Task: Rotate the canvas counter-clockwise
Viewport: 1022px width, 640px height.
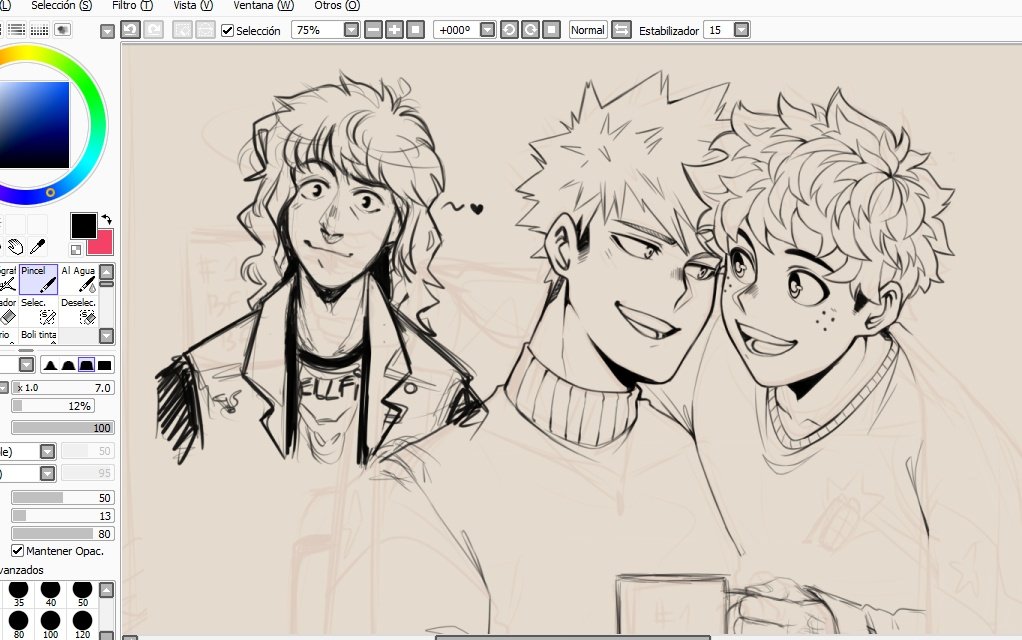Action: (x=509, y=30)
